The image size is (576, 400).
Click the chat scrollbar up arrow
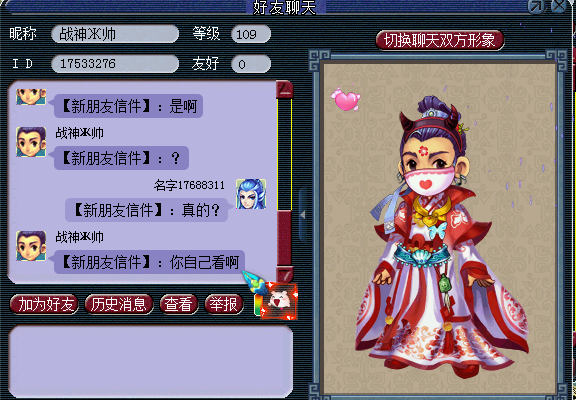coord(285,90)
